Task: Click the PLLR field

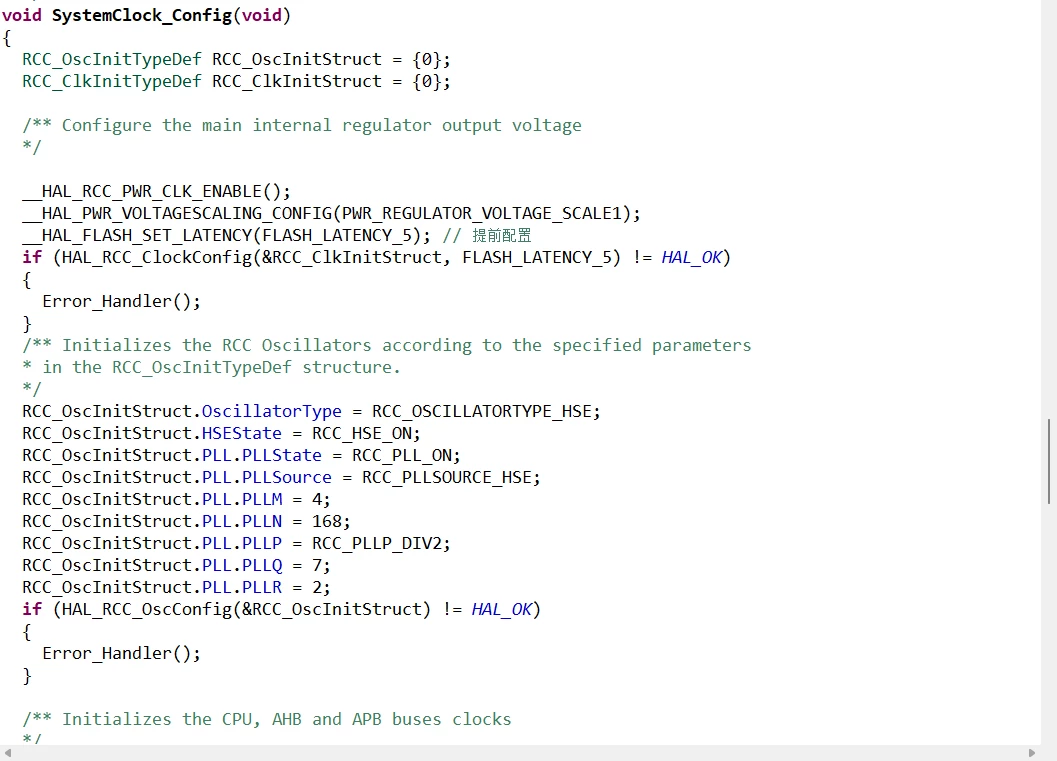Action: (262, 588)
